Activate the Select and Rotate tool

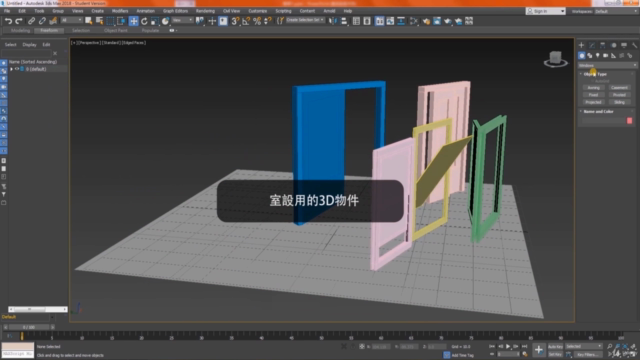click(x=144, y=21)
